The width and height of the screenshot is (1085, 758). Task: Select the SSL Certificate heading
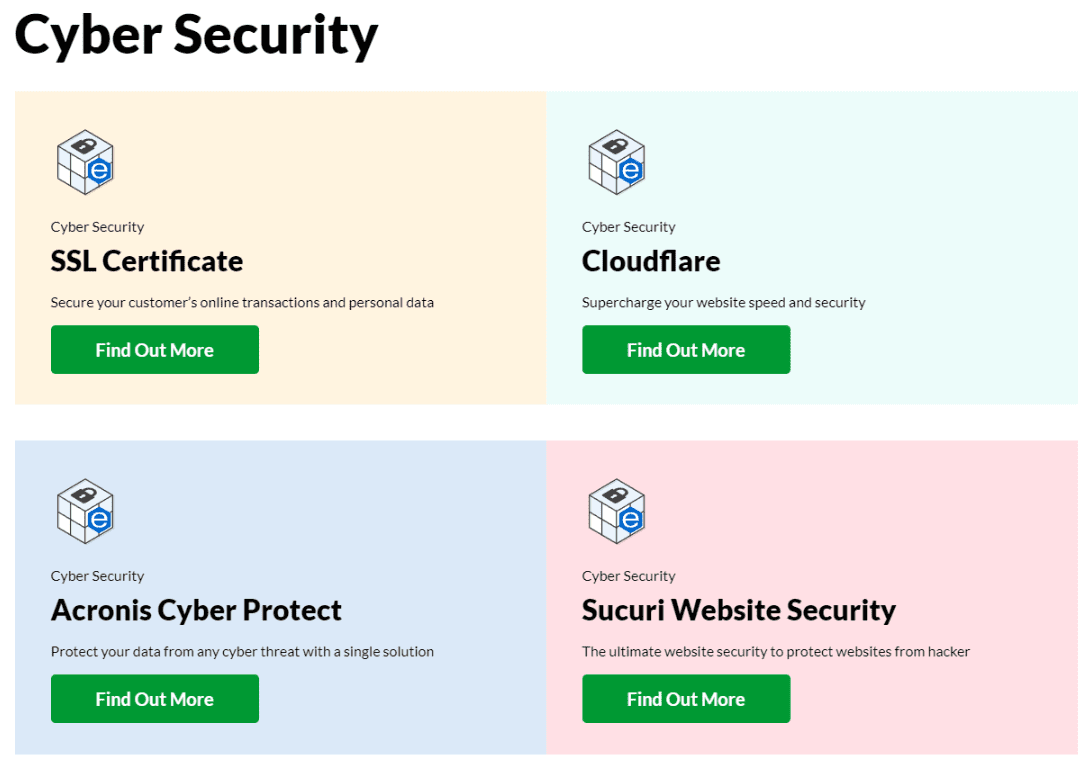coord(147,262)
